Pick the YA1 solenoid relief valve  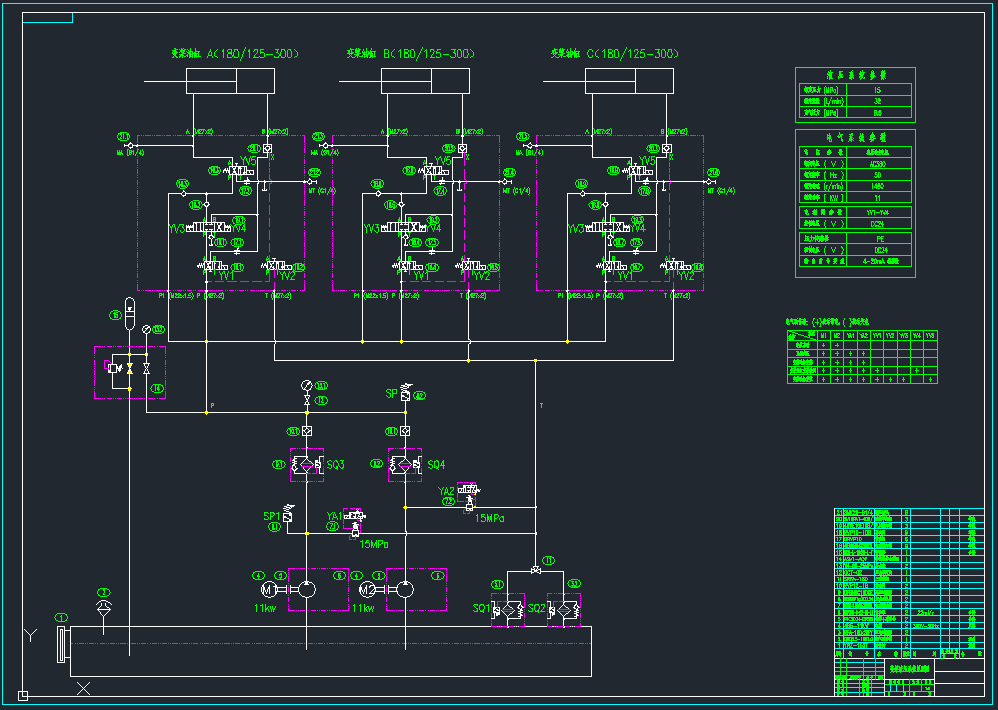355,522
